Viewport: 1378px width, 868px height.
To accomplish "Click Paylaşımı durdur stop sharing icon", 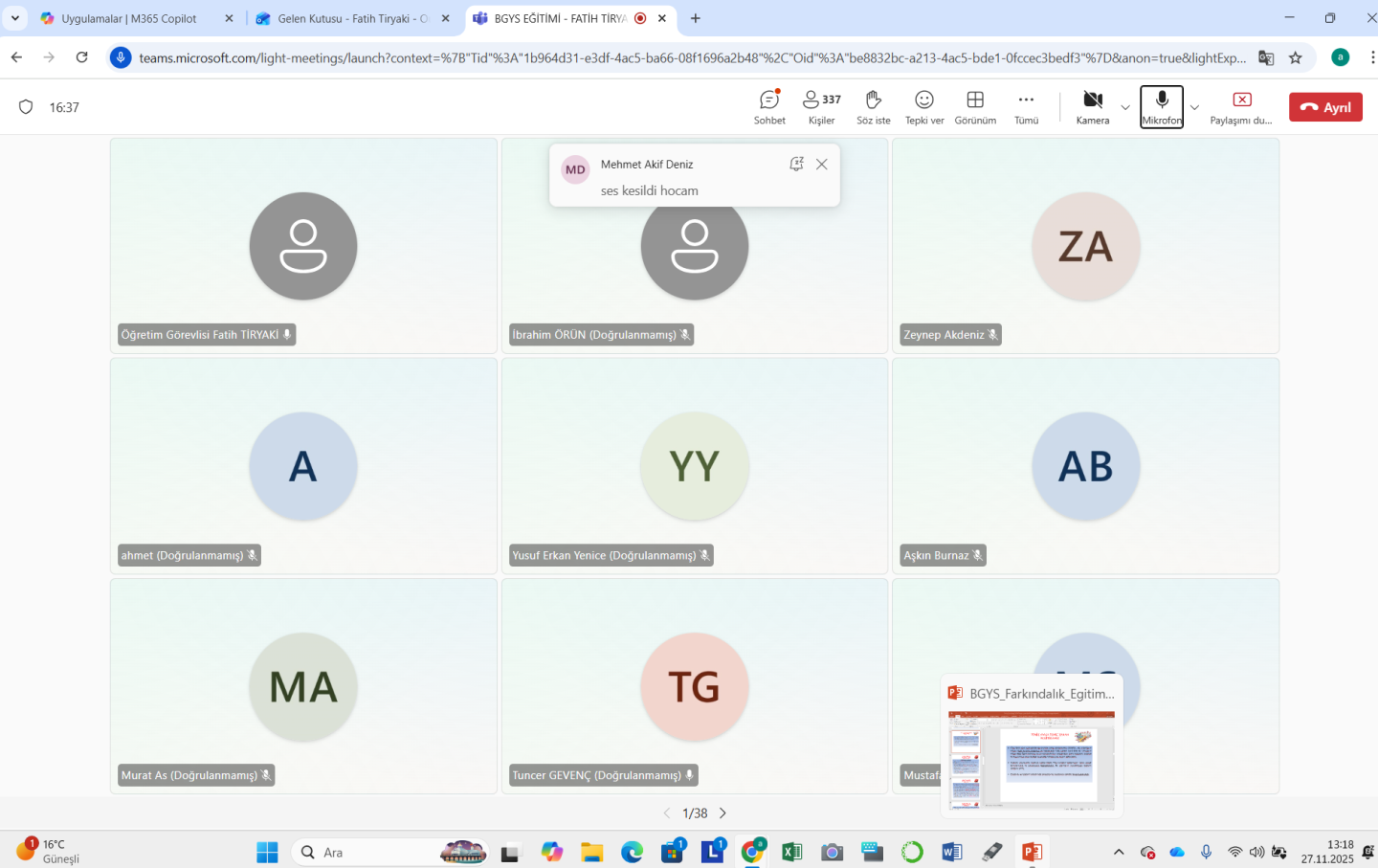I will pos(1241,106).
